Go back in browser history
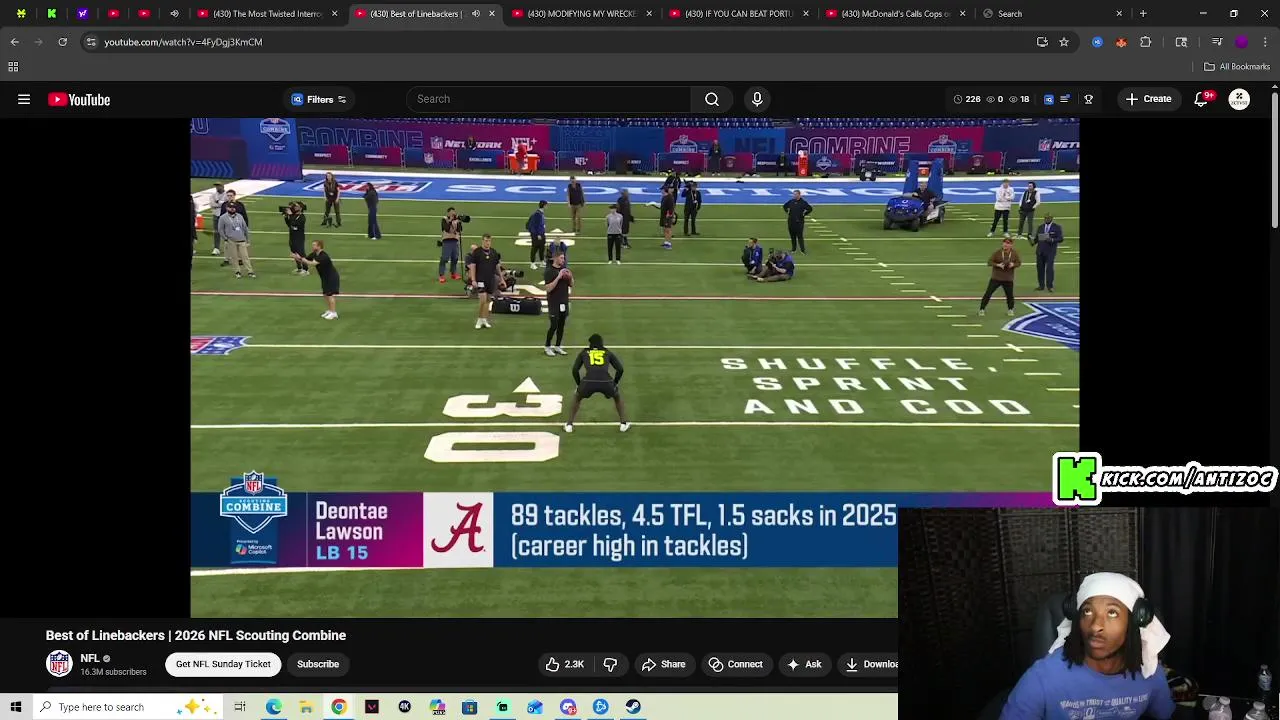This screenshot has width=1280, height=720. coord(15,42)
